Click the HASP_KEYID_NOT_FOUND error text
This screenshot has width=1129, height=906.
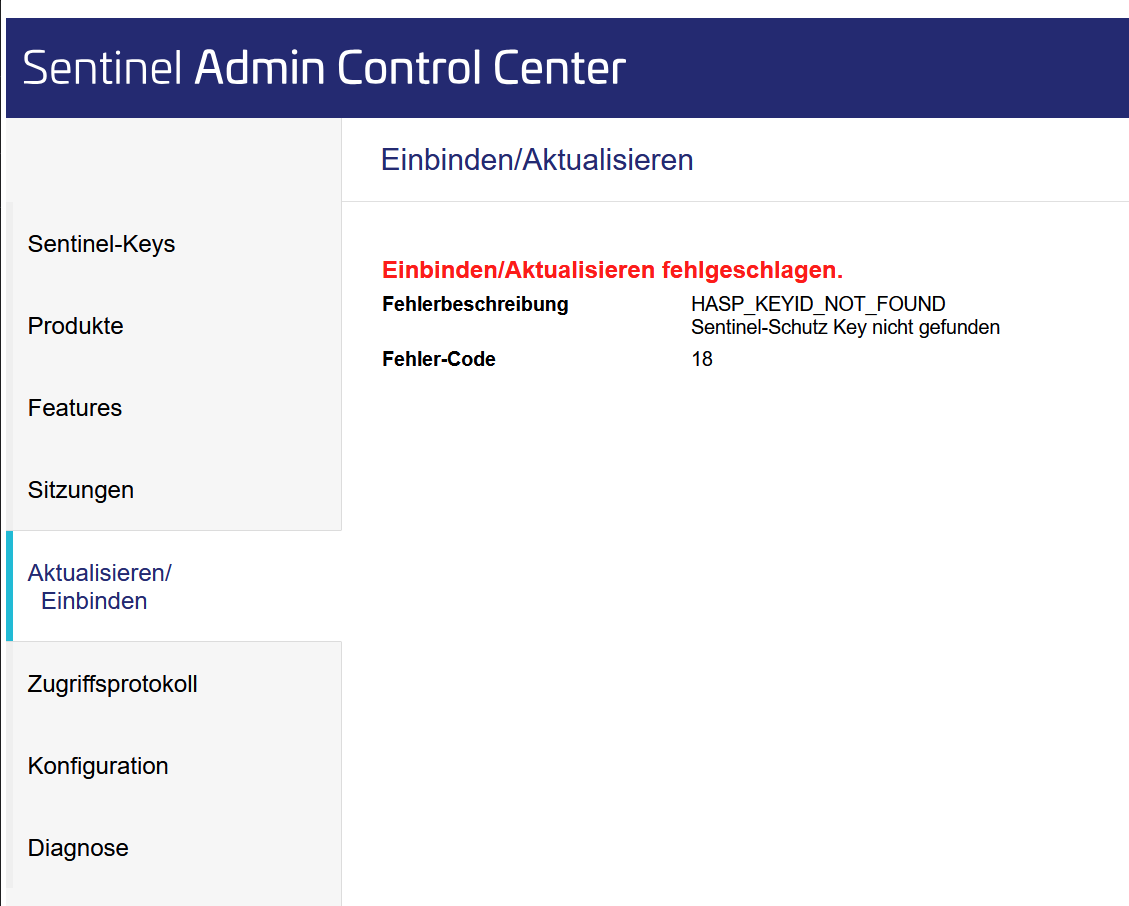pos(818,304)
